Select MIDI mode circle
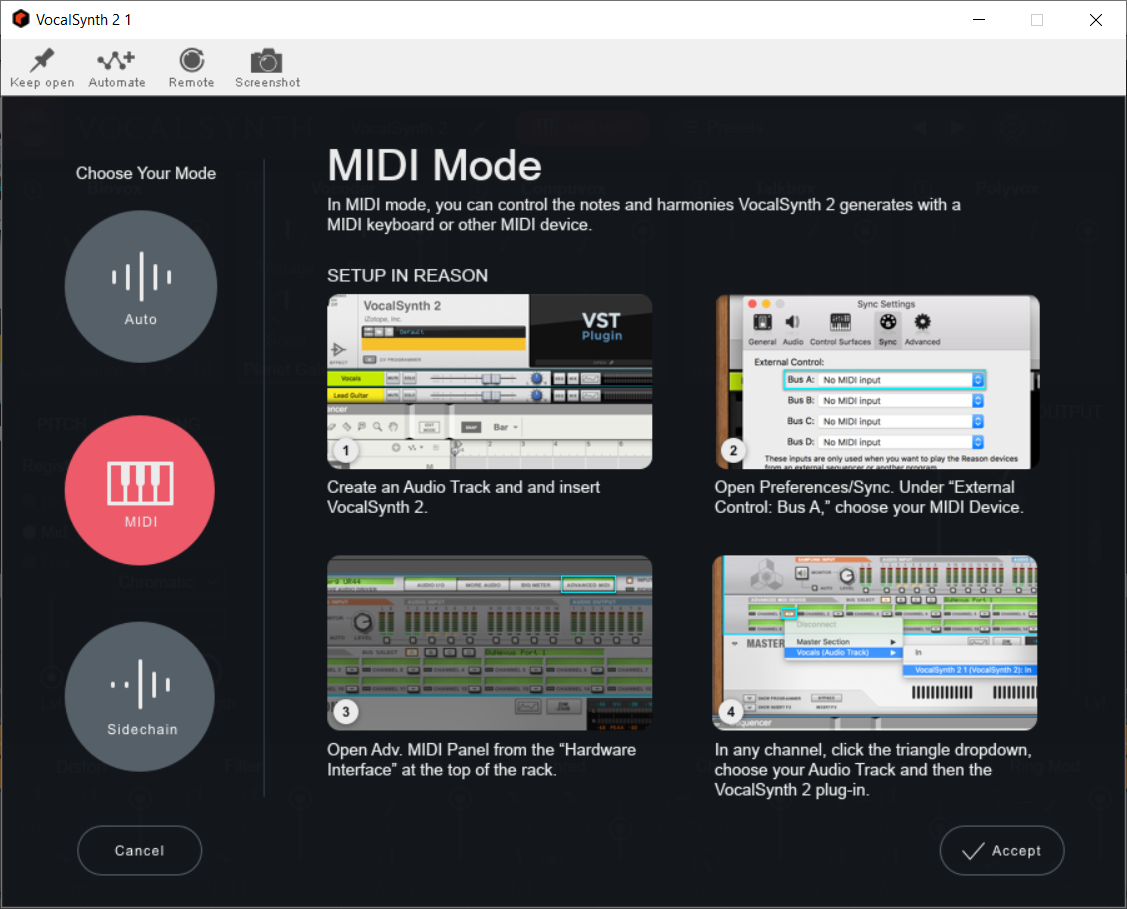Image resolution: width=1127 pixels, height=909 pixels. (140, 490)
